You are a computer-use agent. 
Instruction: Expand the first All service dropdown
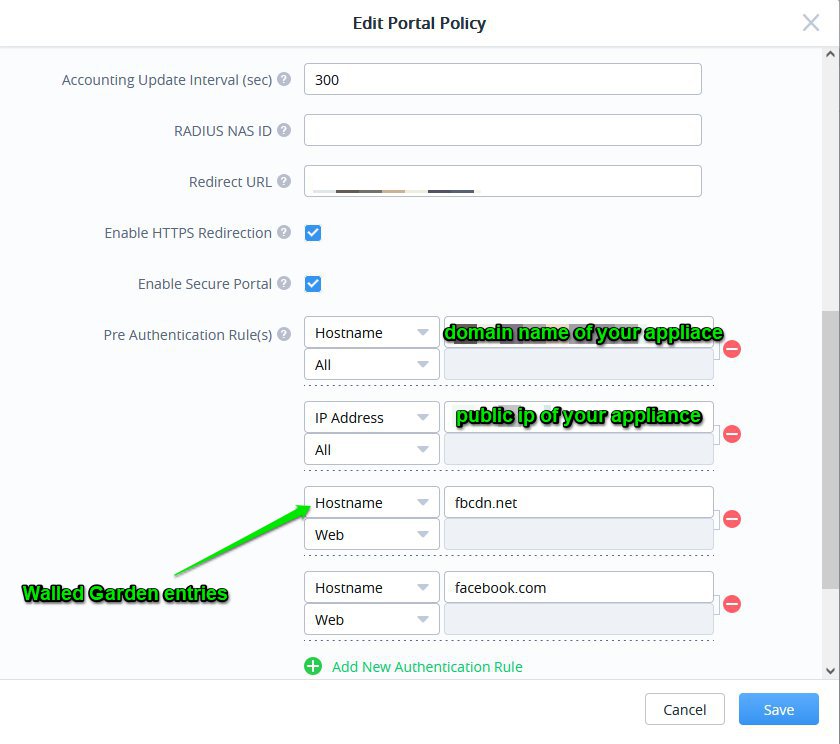tap(371, 365)
